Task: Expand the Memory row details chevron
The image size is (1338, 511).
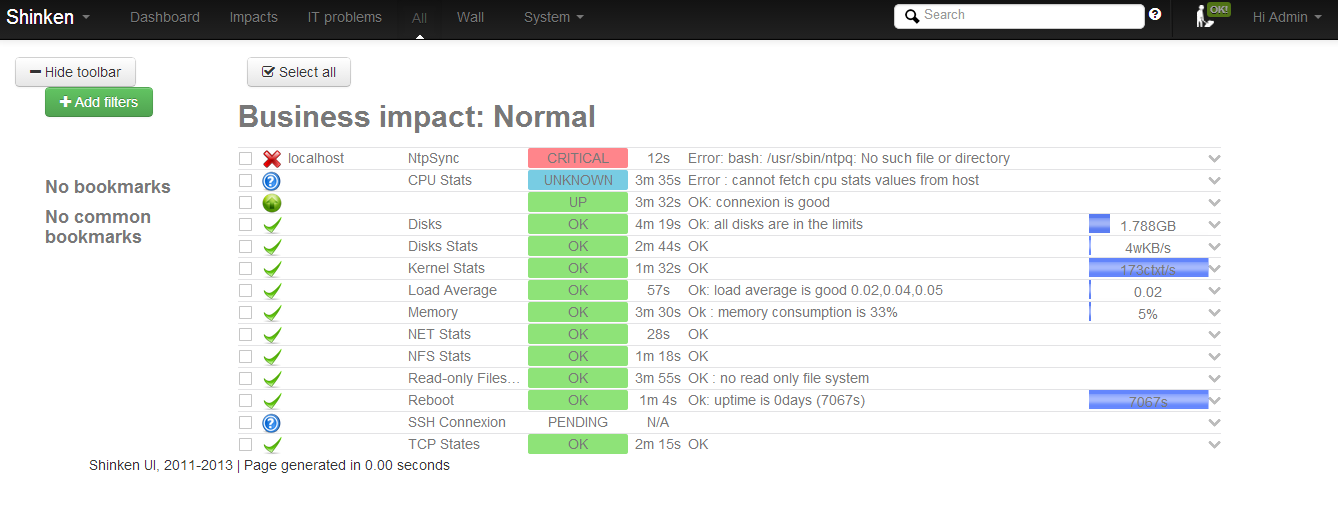Action: [x=1214, y=312]
